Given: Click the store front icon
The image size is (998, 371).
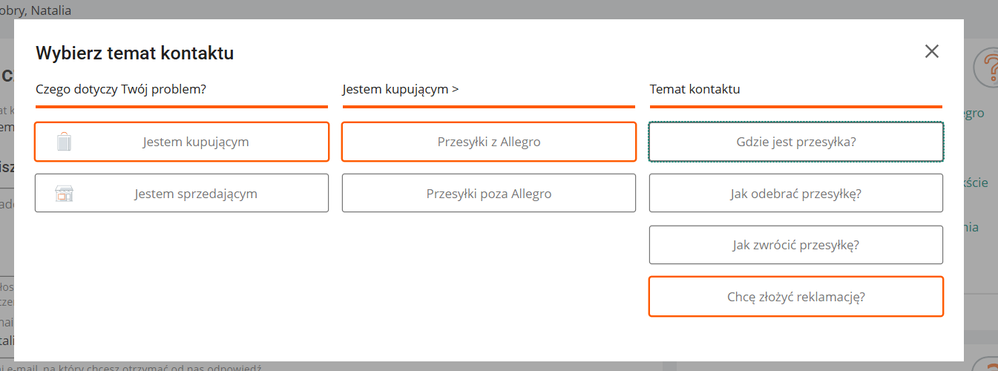Looking at the screenshot, I should click(x=64, y=193).
